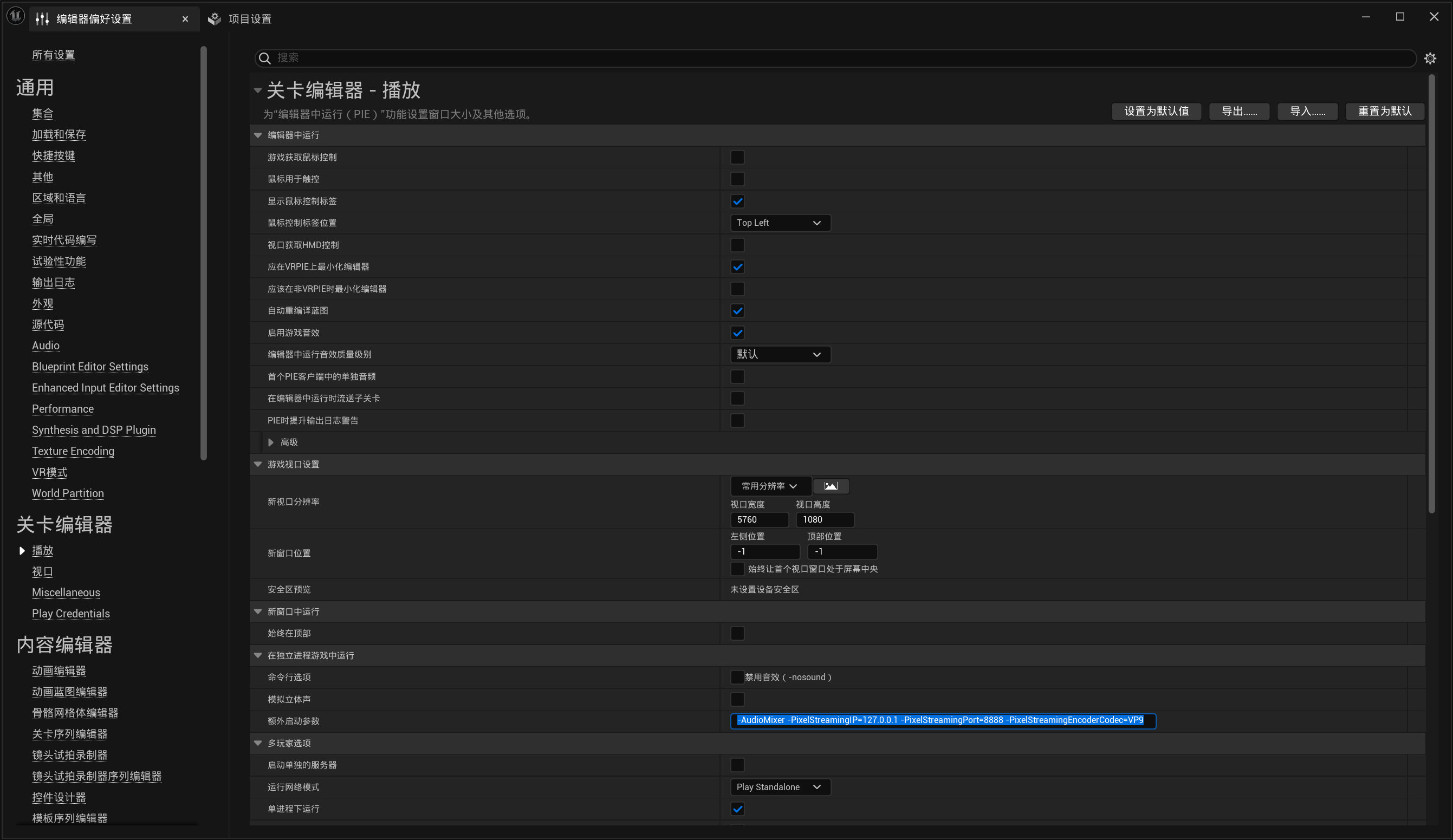The height and width of the screenshot is (840, 1453).
Task: Toggle 禁用音效 (-nosound) checkbox
Action: pos(737,677)
